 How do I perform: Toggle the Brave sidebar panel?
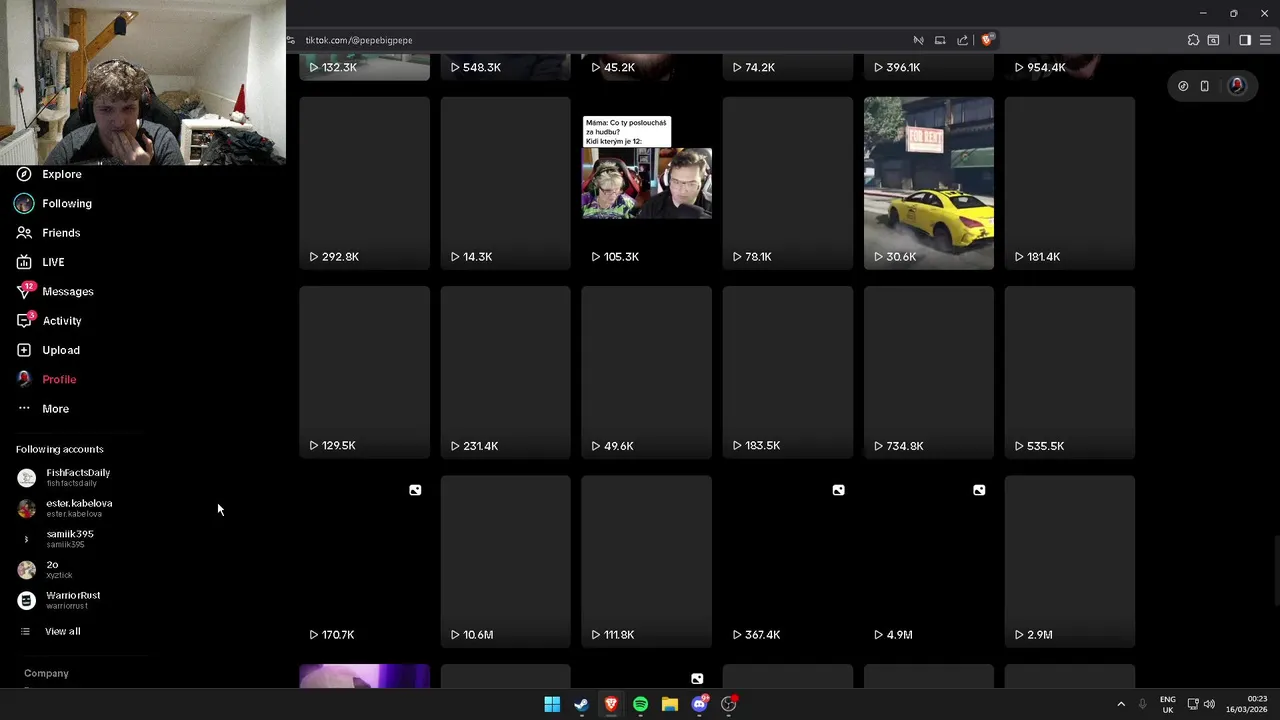1245,40
